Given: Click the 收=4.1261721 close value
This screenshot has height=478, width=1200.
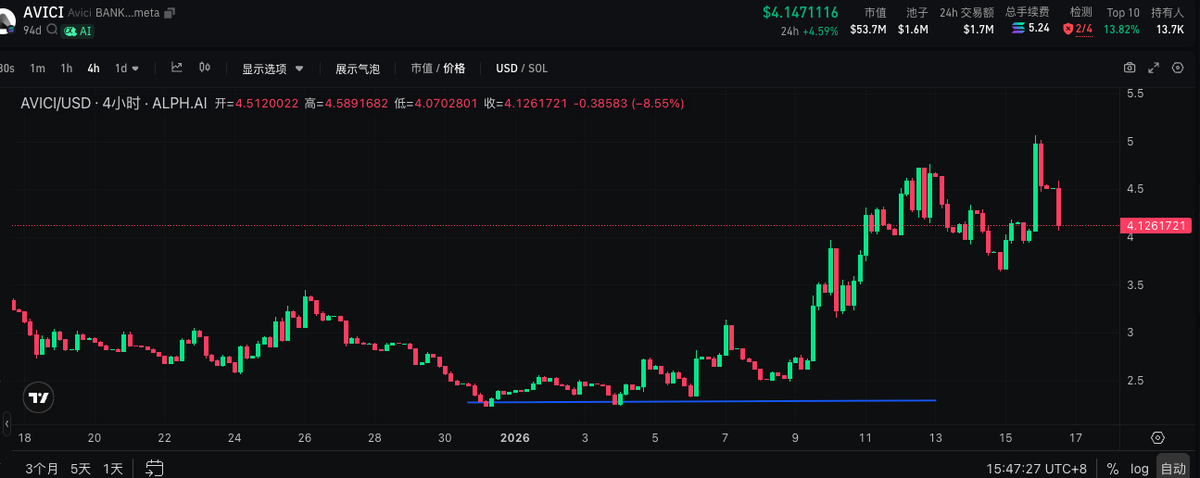Looking at the screenshot, I should [526, 103].
